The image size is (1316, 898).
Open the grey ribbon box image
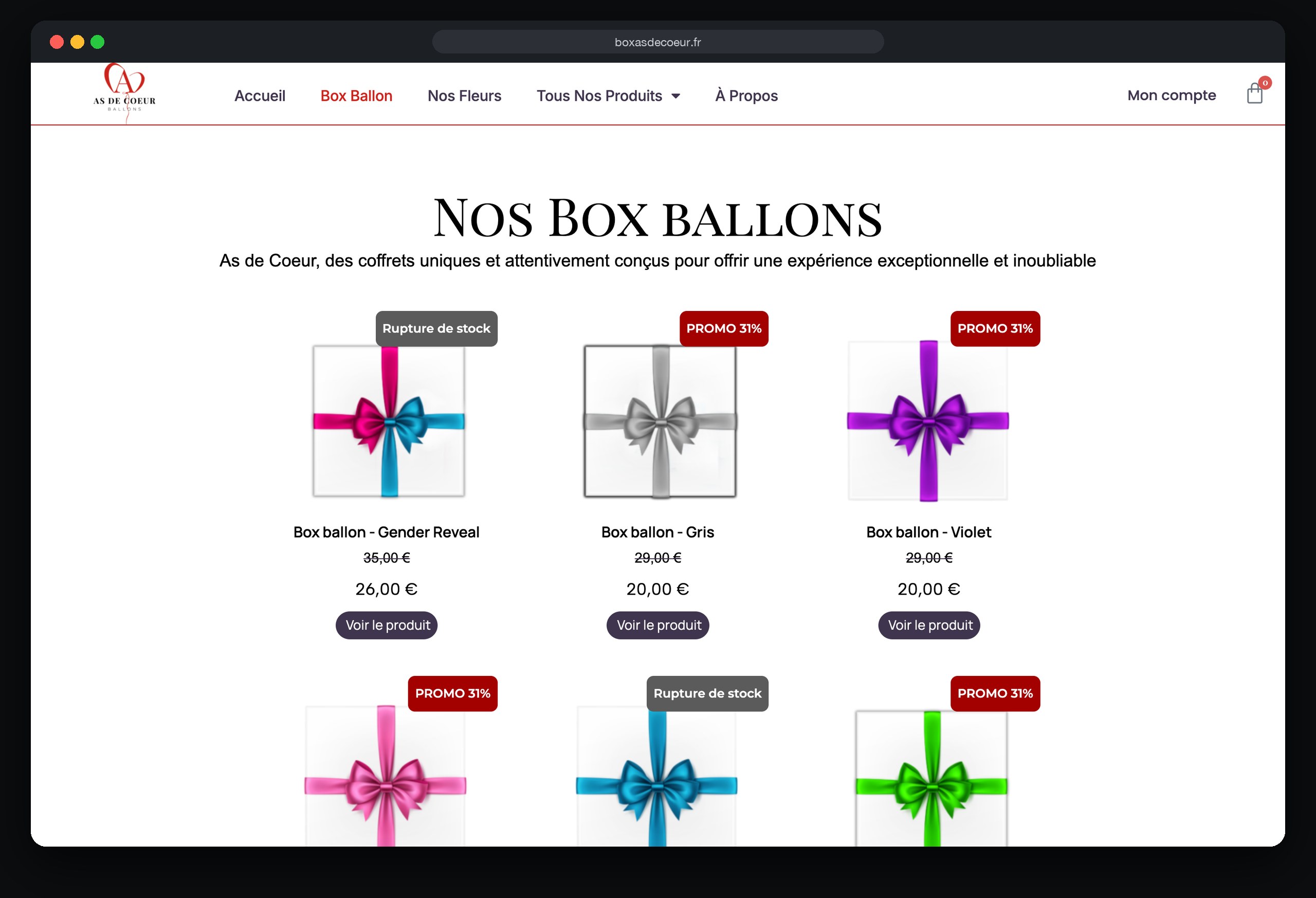click(x=660, y=421)
